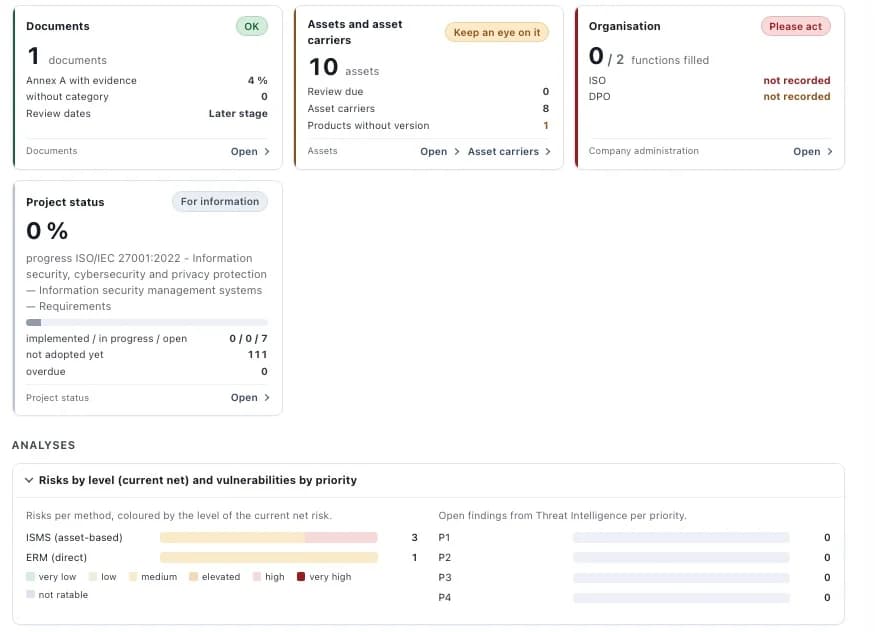Click the P4 findings bar

click(x=681, y=598)
